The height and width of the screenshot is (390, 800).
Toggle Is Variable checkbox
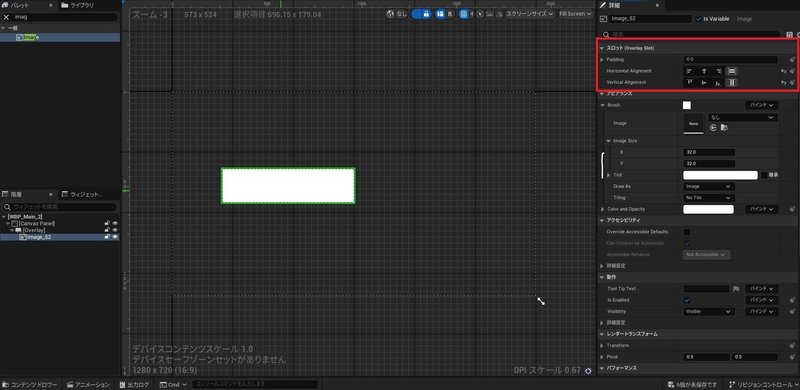pos(698,19)
